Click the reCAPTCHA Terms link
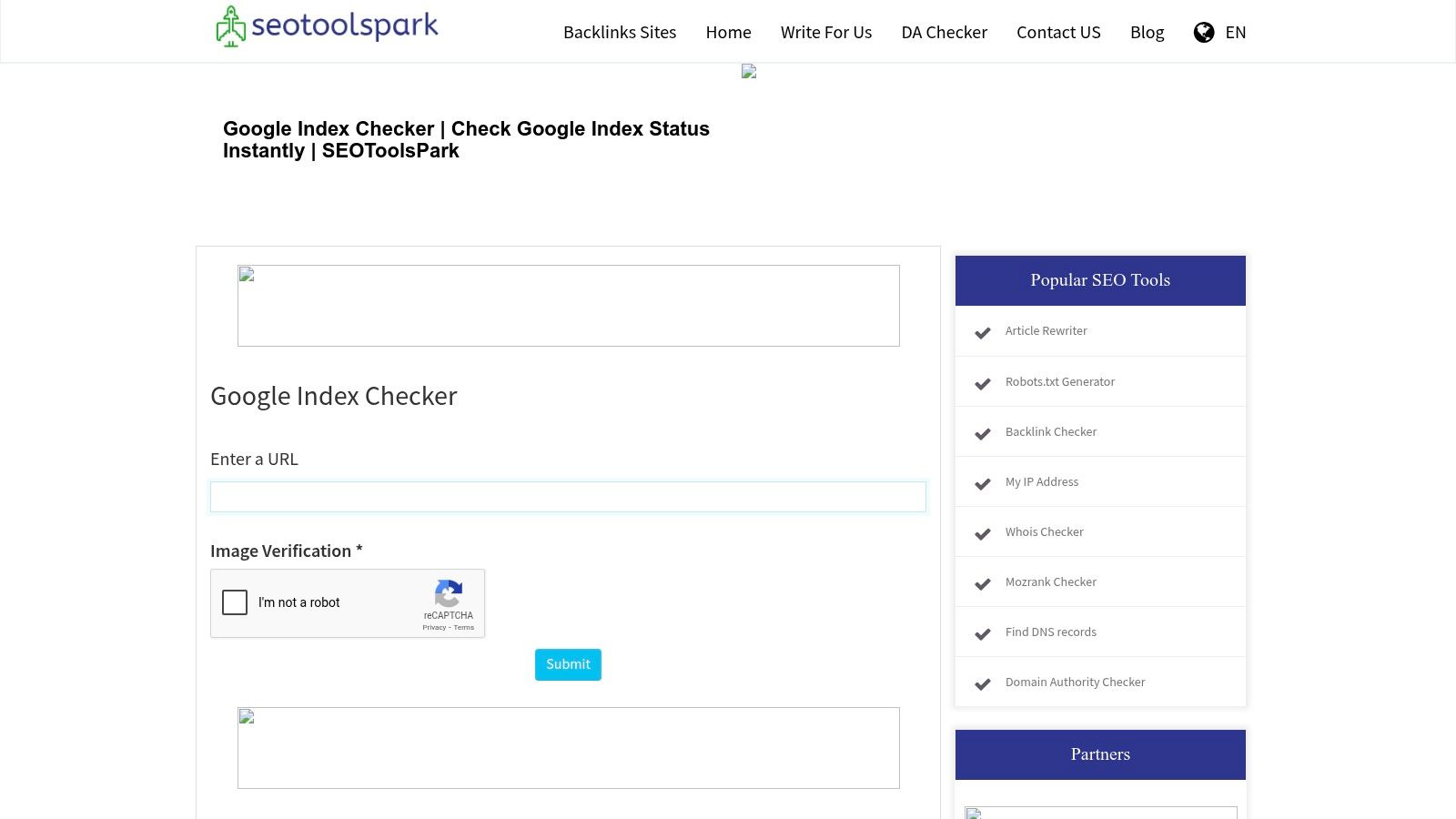 point(464,627)
